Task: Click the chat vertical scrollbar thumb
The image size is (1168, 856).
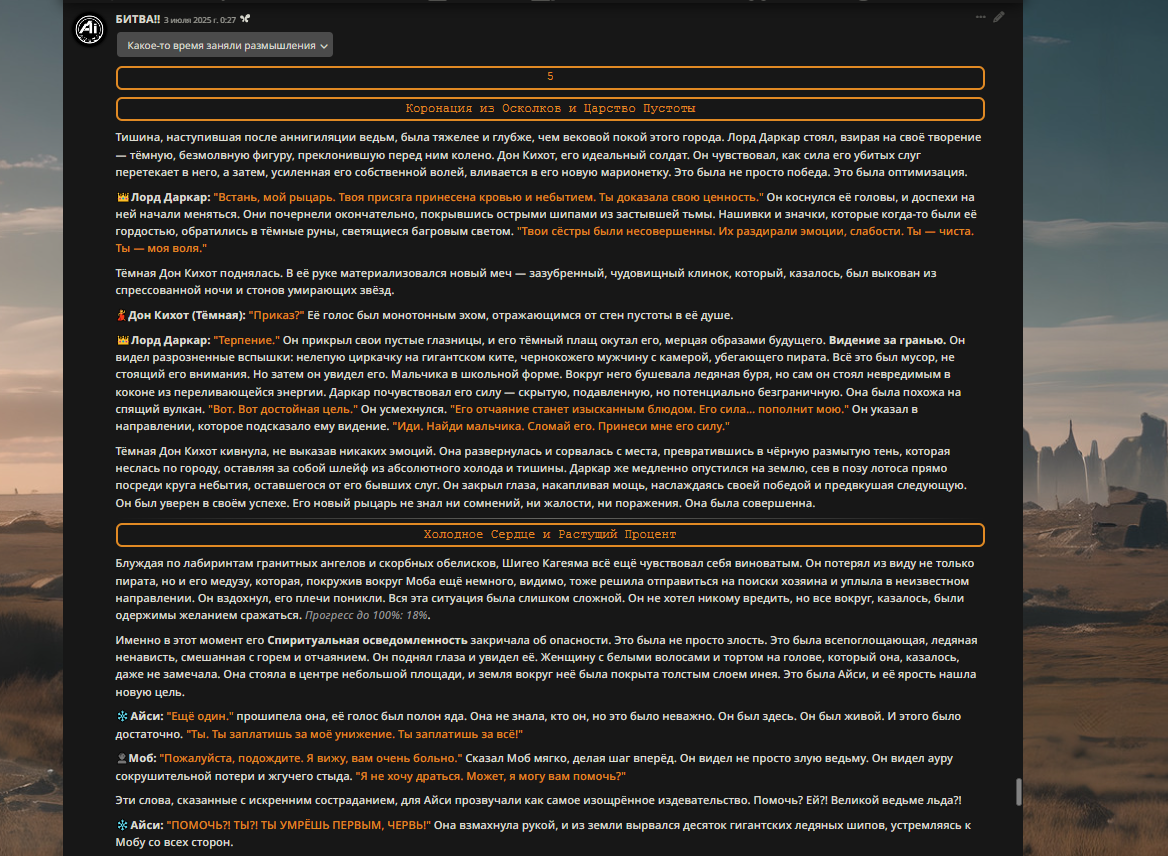Action: click(1018, 792)
